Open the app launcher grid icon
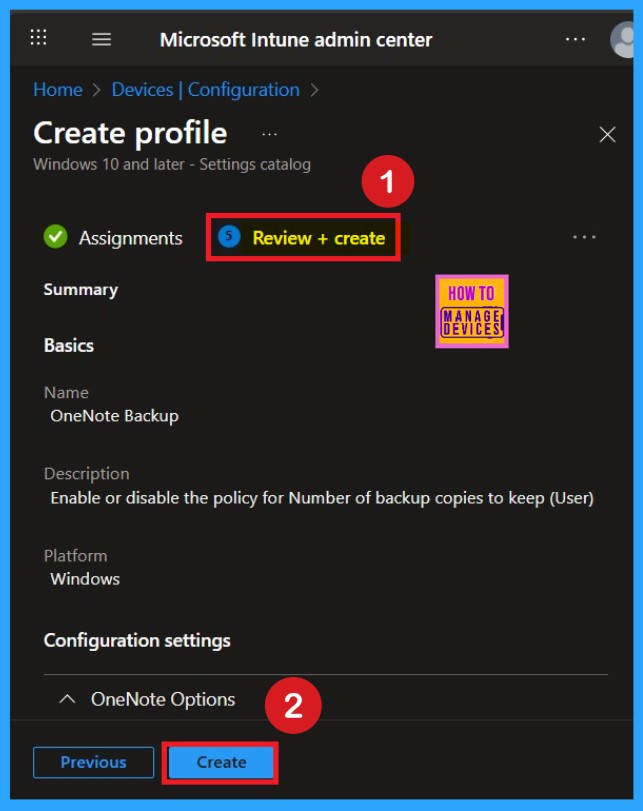The width and height of the screenshot is (643, 811). [x=38, y=37]
